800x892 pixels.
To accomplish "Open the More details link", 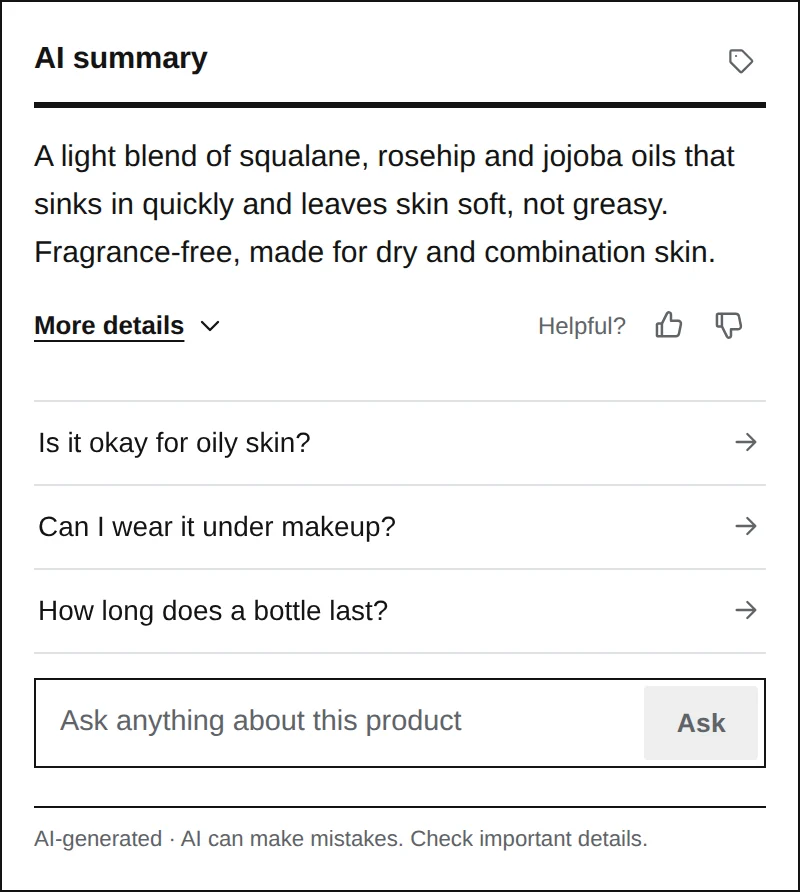I will coord(109,326).
